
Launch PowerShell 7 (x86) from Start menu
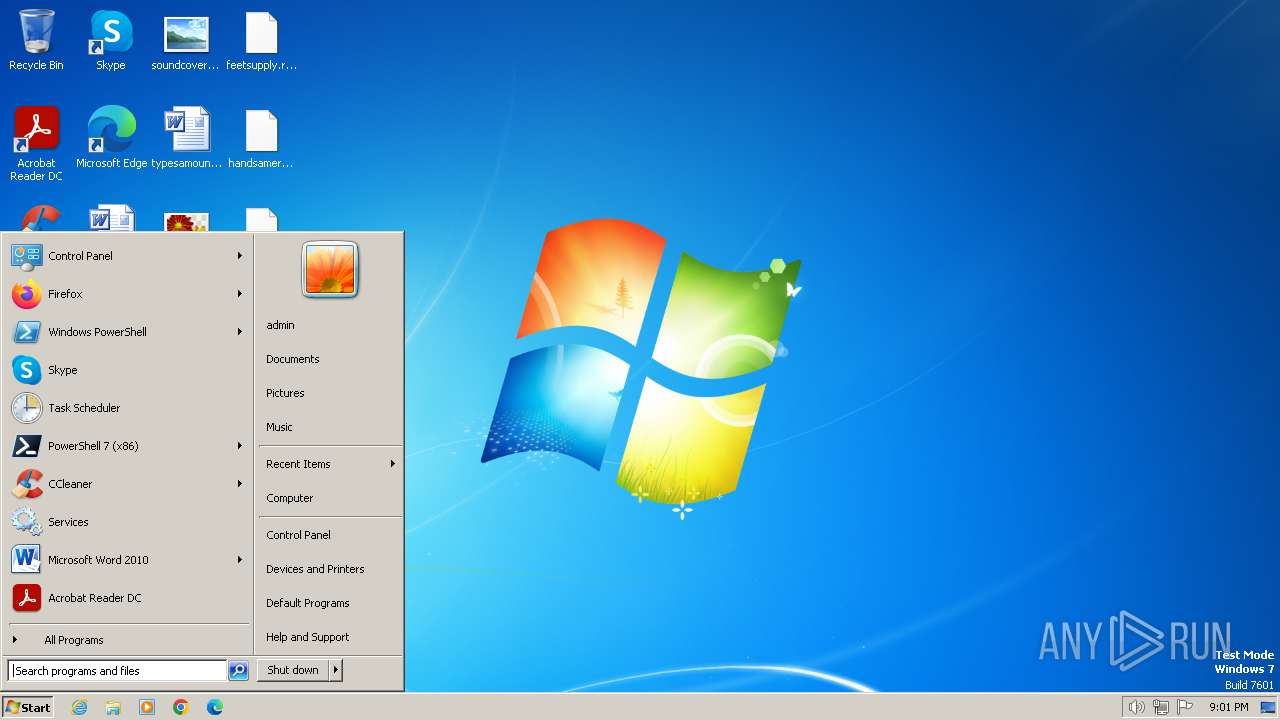coord(128,446)
